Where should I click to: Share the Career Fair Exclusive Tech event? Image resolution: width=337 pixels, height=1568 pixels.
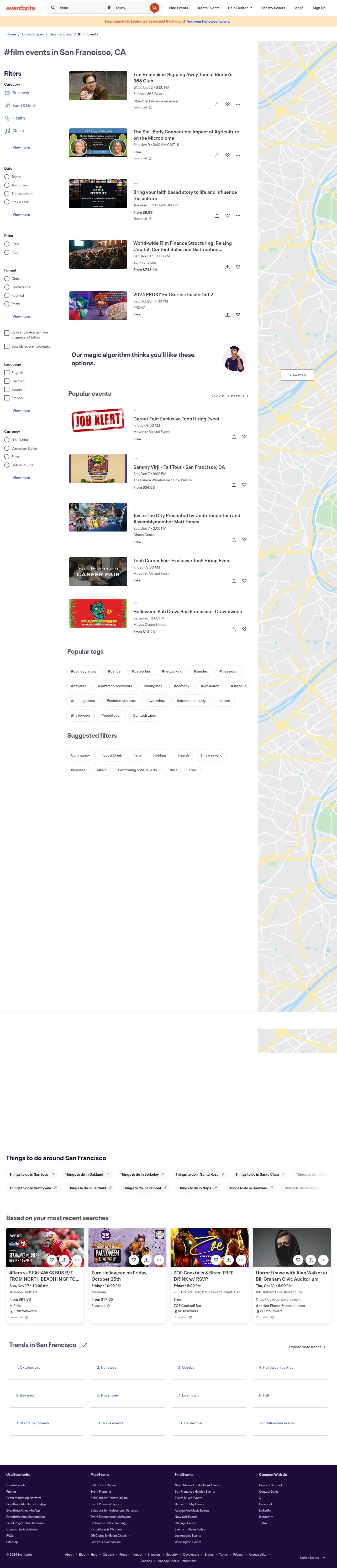pos(234,436)
